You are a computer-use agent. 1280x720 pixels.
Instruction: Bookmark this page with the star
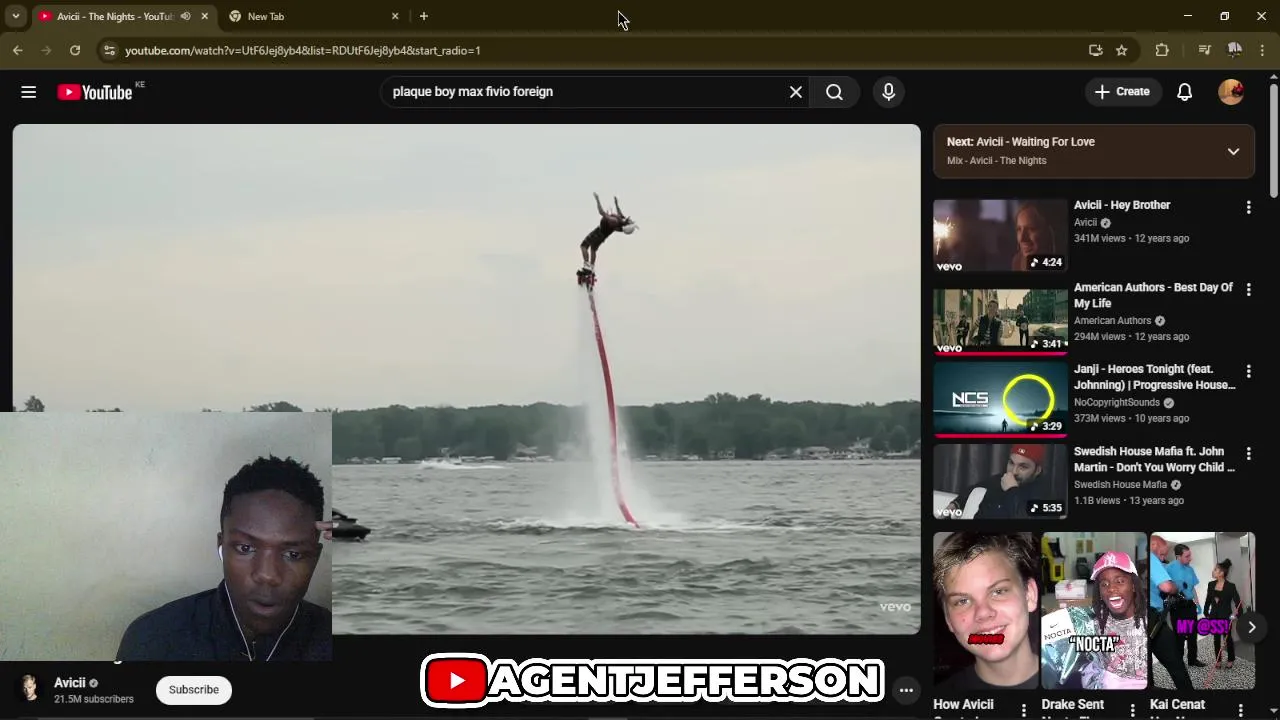(1122, 50)
